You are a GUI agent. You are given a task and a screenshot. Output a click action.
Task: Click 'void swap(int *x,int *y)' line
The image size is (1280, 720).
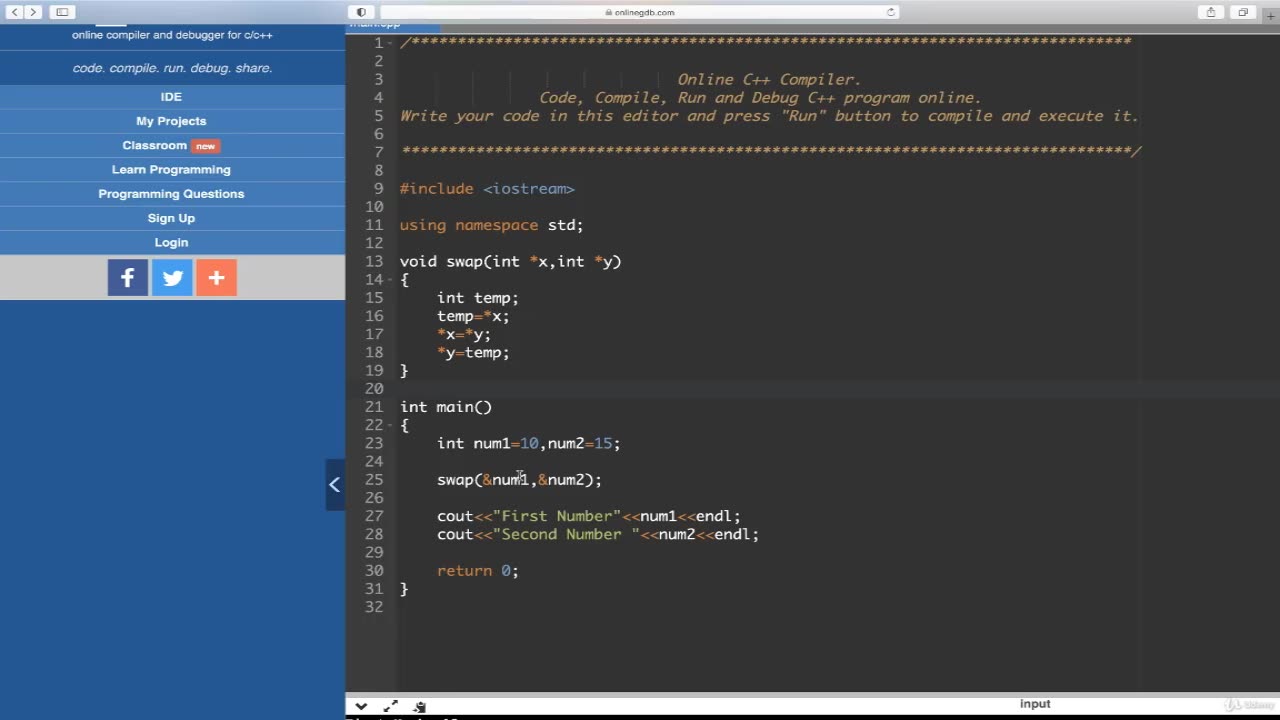coord(510,262)
